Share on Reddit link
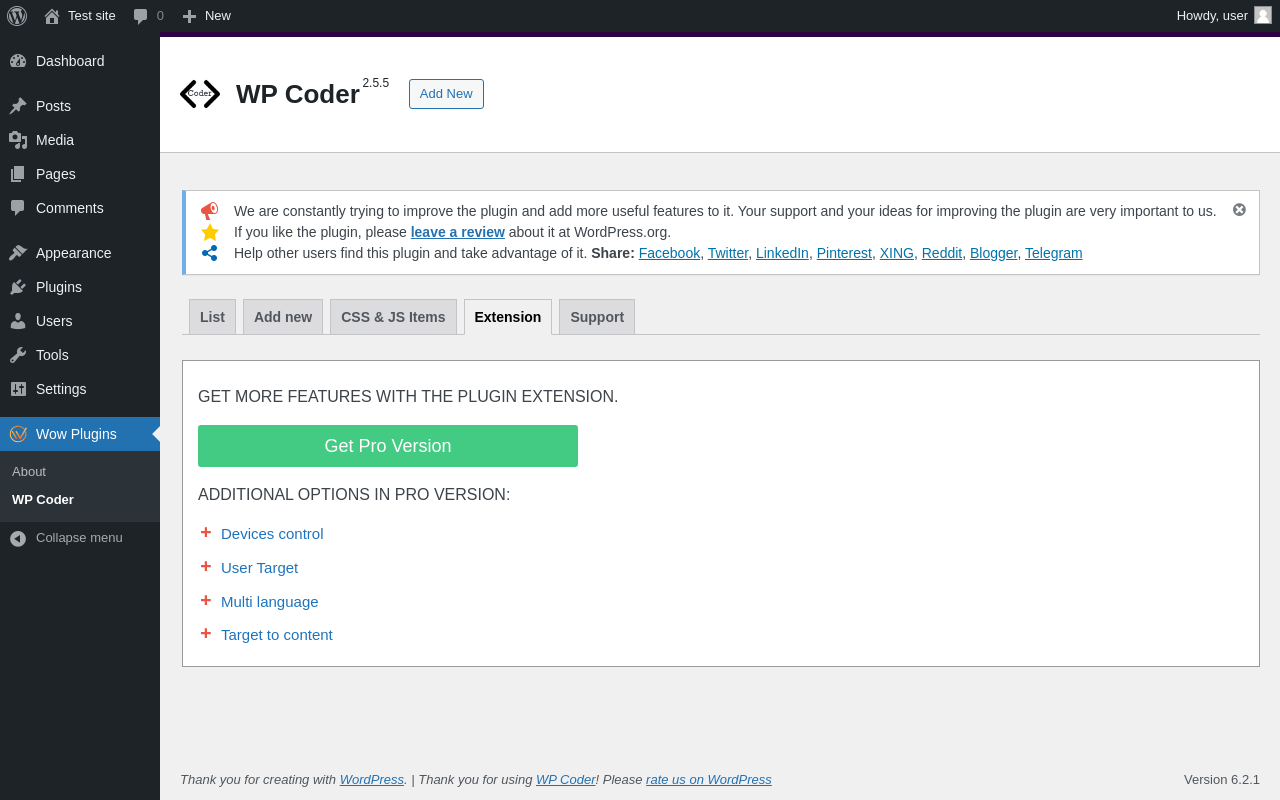 (942, 253)
